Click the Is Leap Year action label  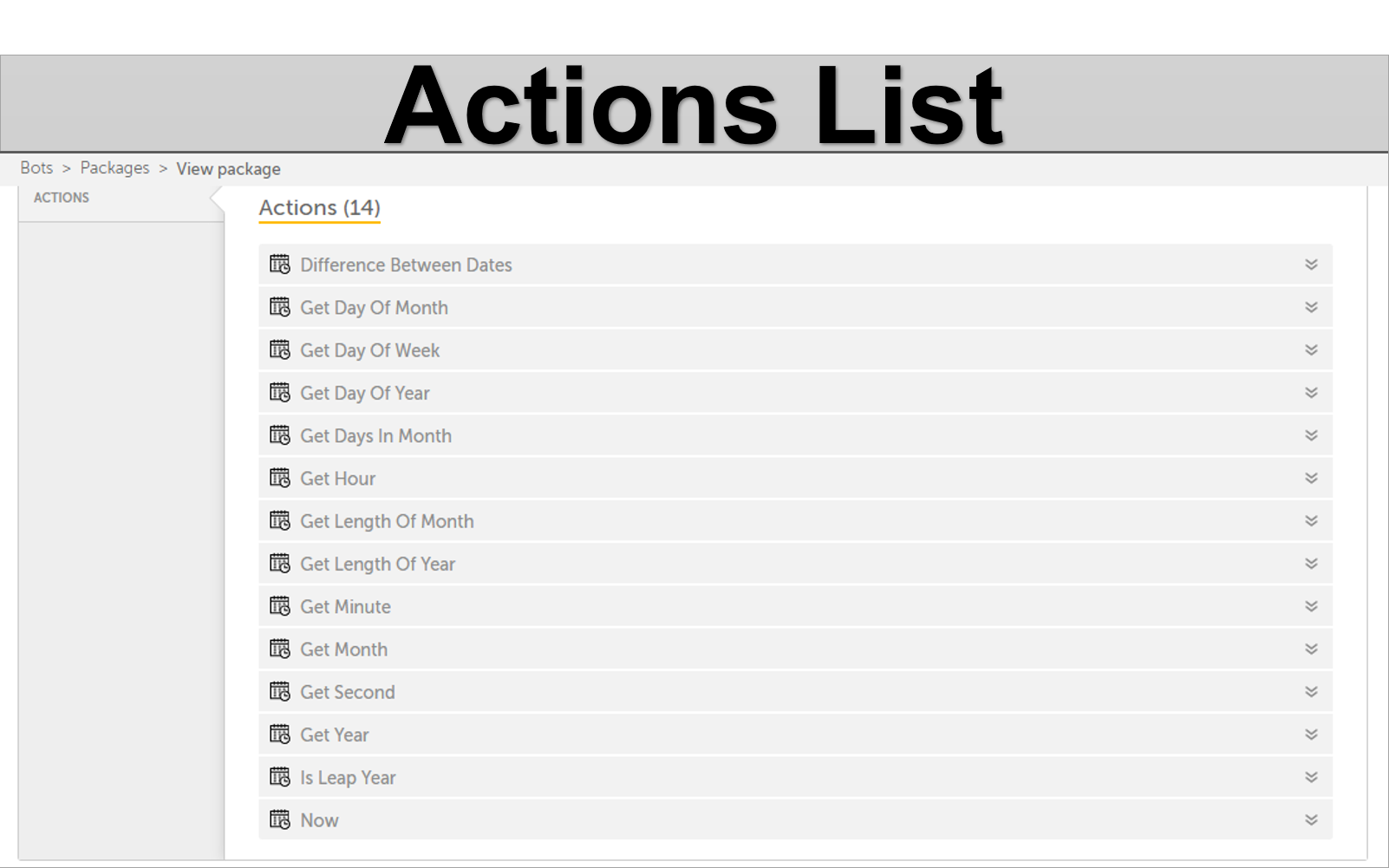pyautogui.click(x=348, y=778)
